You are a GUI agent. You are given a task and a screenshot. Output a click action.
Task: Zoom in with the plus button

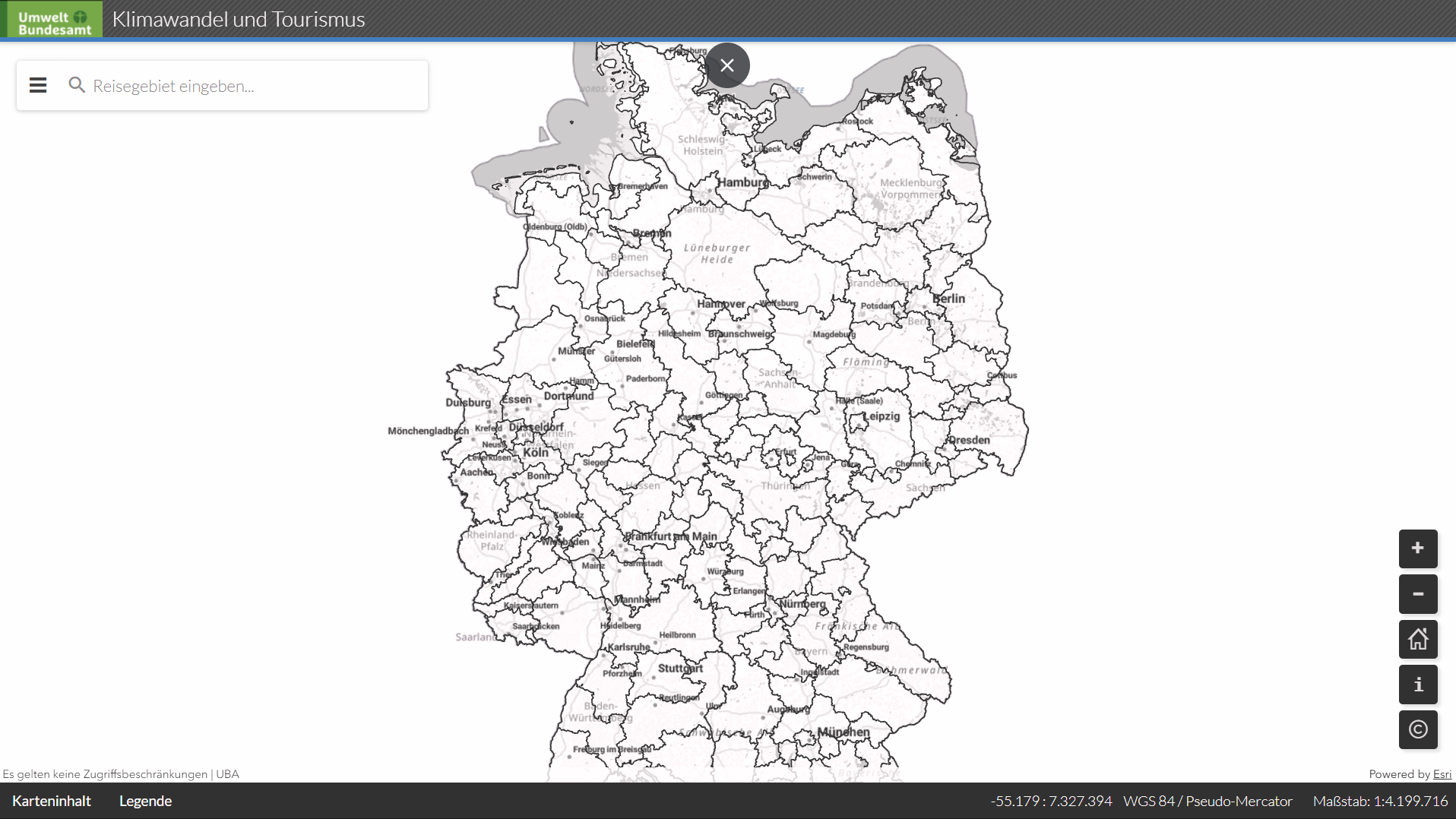click(x=1417, y=549)
